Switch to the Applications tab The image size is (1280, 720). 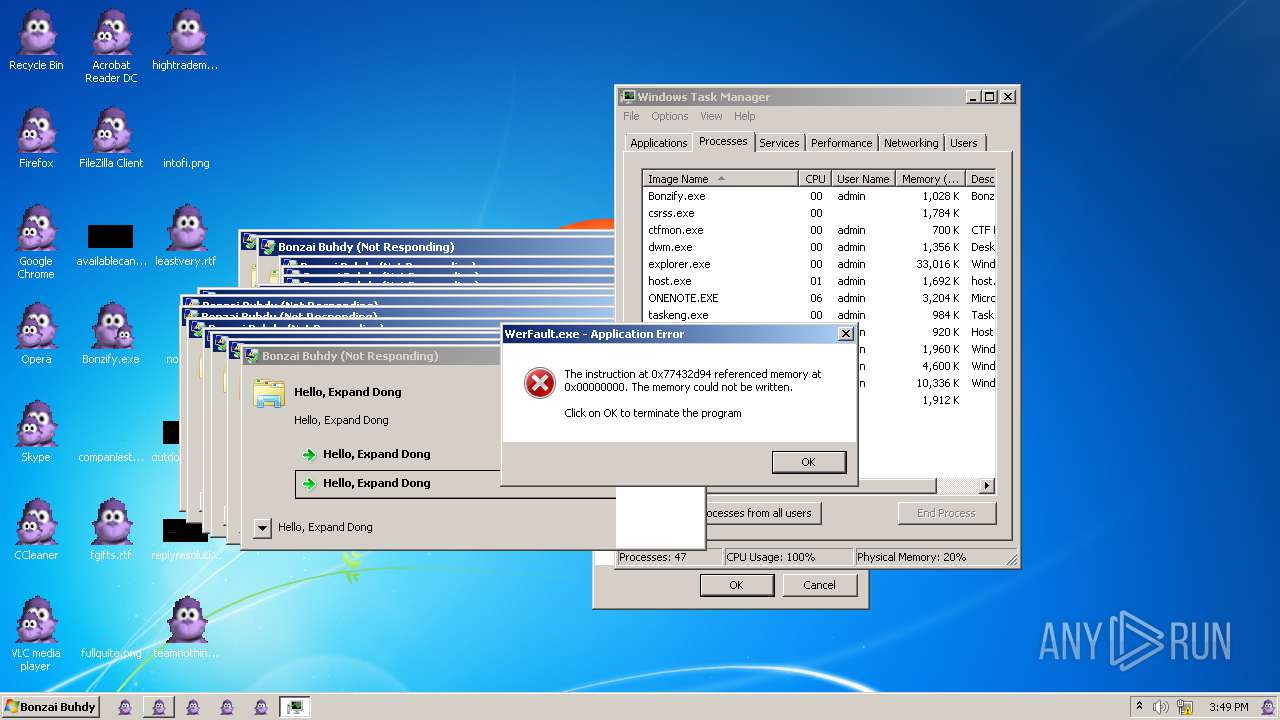[x=658, y=143]
